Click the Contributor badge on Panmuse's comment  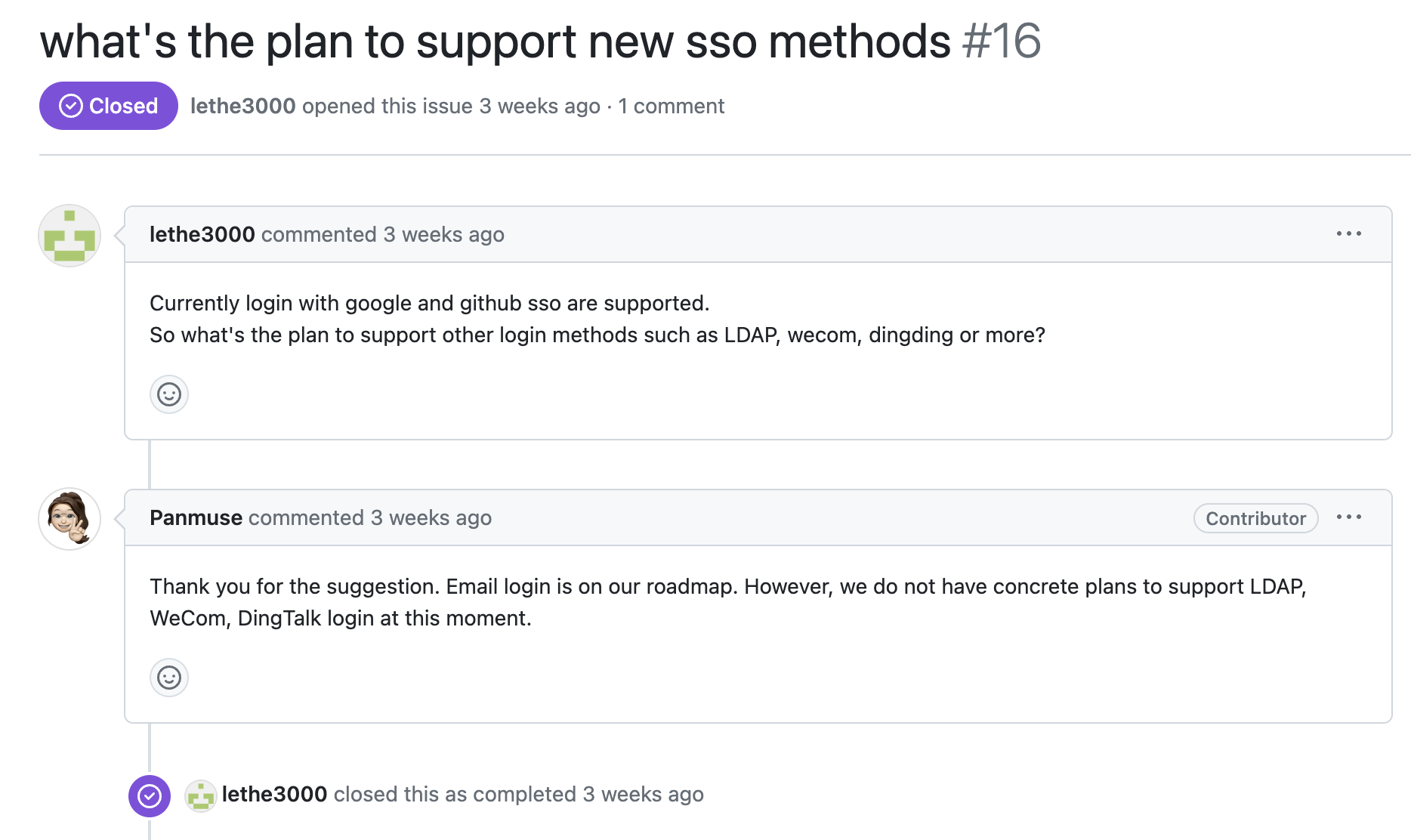point(1255,518)
